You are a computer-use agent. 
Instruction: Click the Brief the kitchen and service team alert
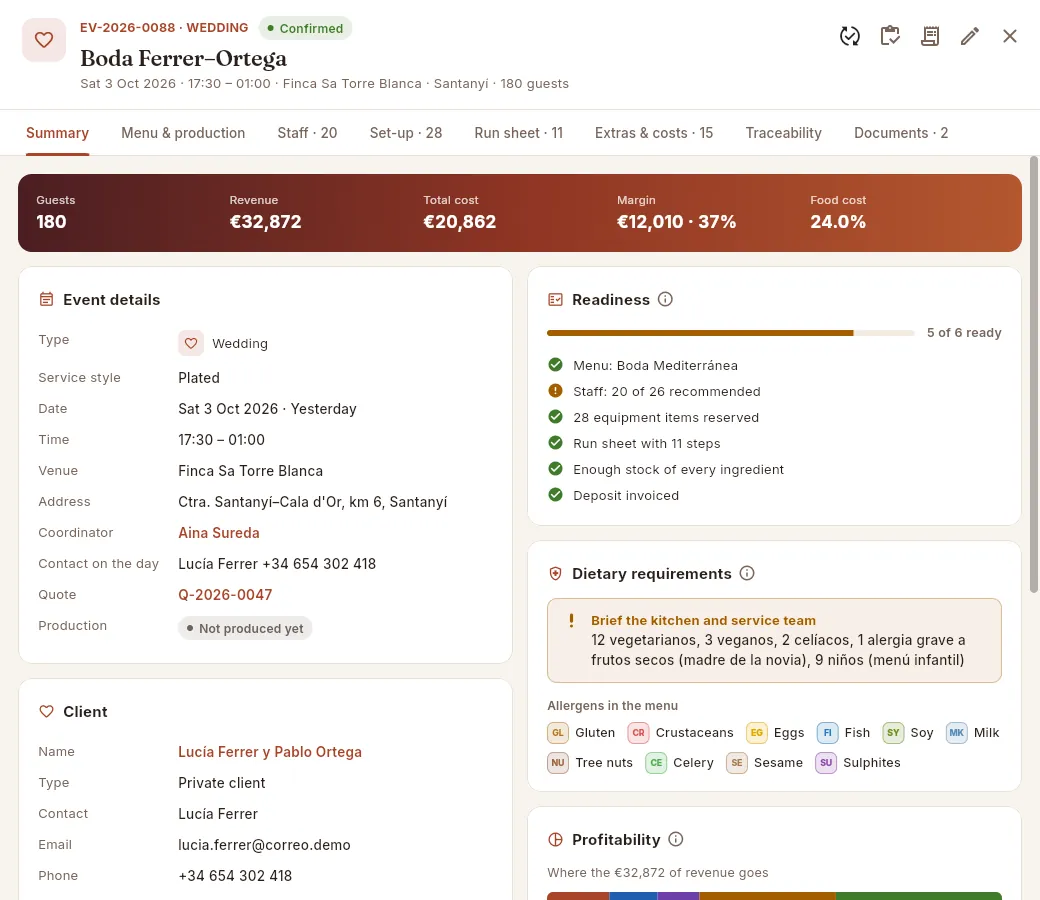[774, 640]
